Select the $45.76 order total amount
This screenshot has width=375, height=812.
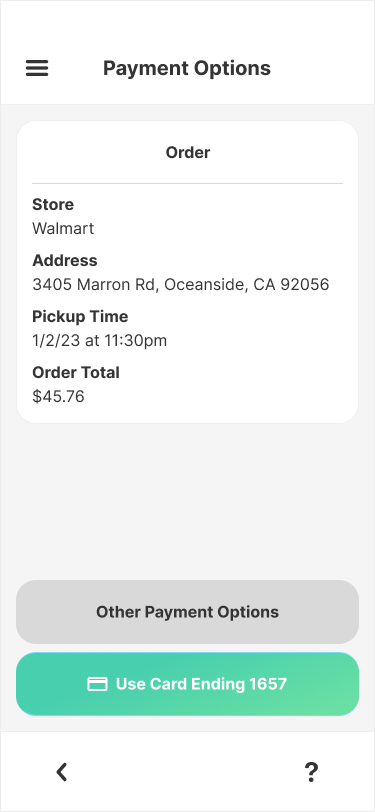pos(58,396)
